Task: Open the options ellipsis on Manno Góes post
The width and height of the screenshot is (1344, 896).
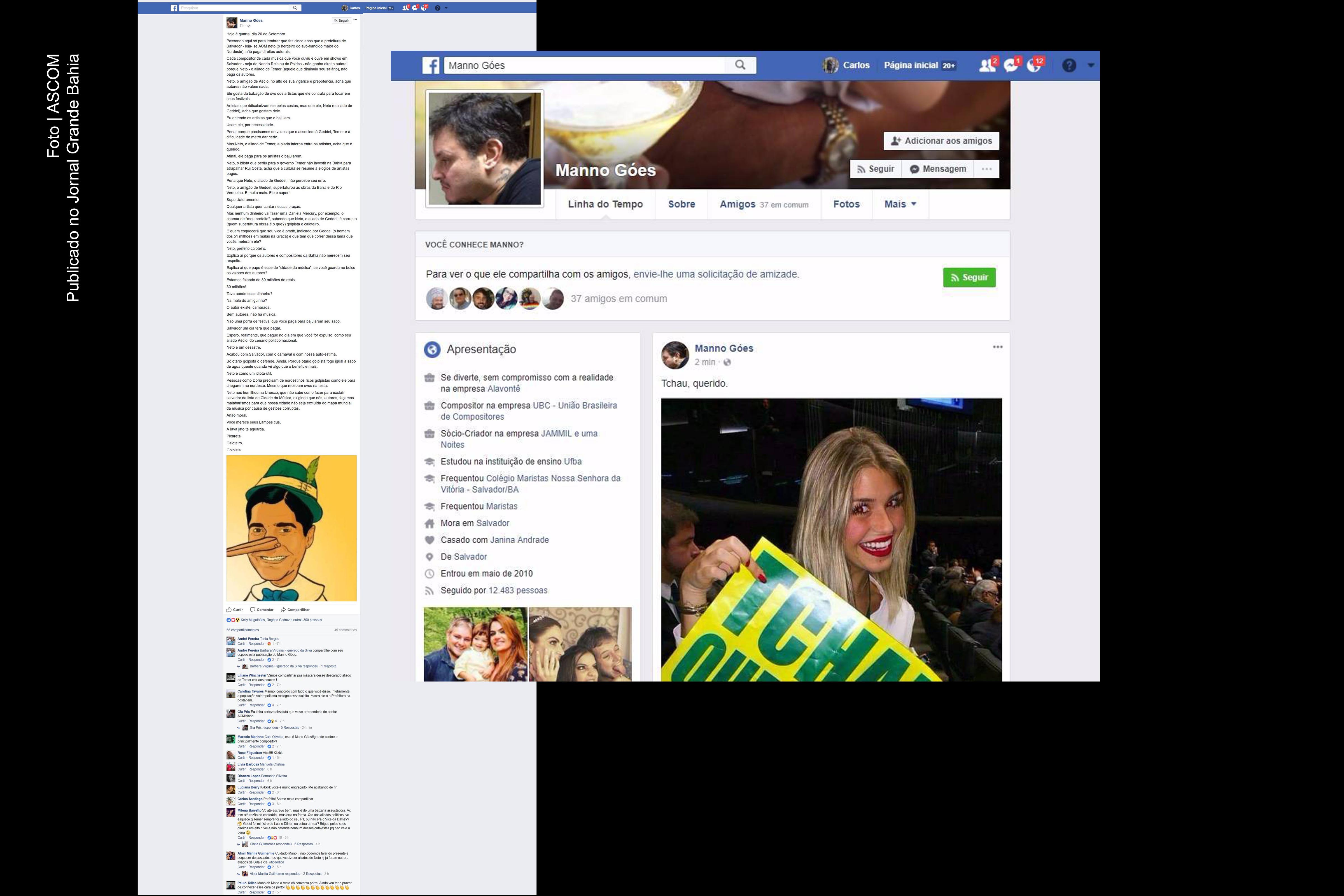Action: (x=999, y=348)
